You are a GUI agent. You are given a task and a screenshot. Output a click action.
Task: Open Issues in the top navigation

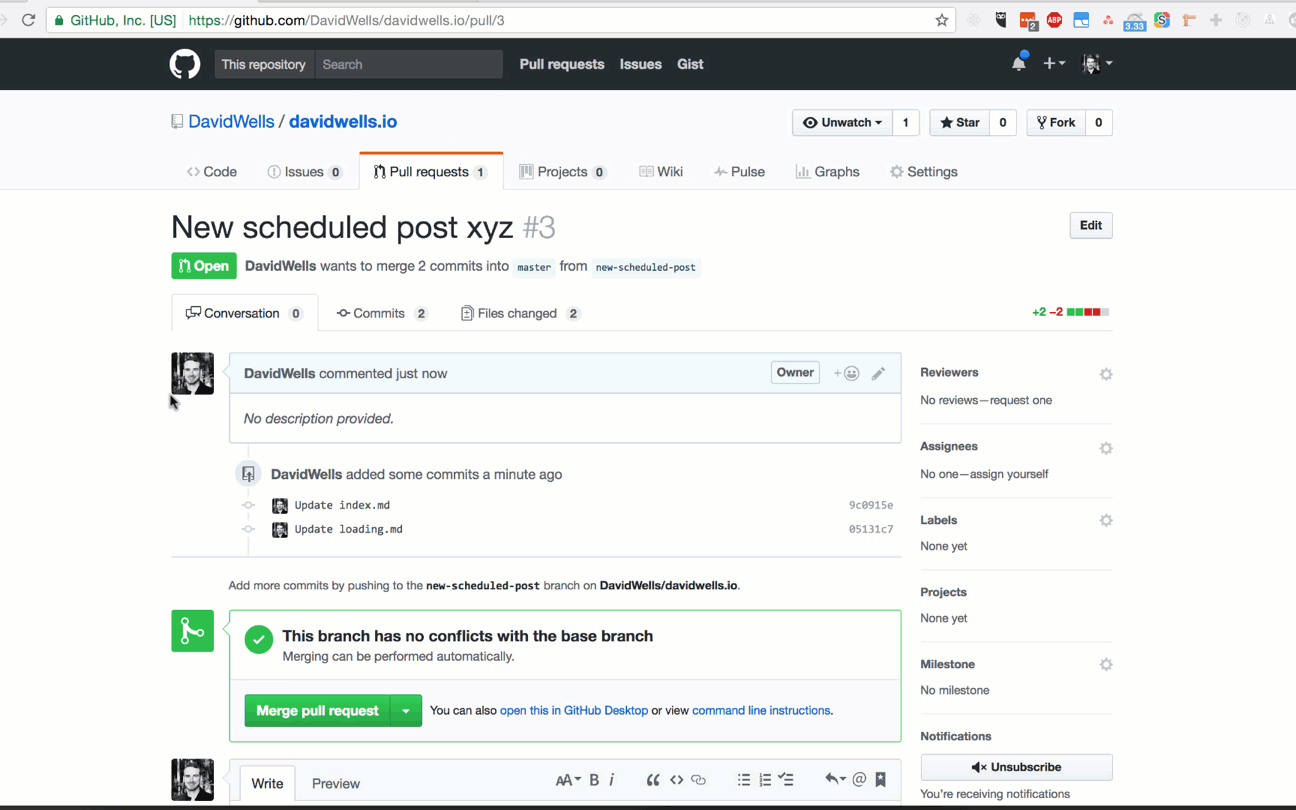[640, 64]
